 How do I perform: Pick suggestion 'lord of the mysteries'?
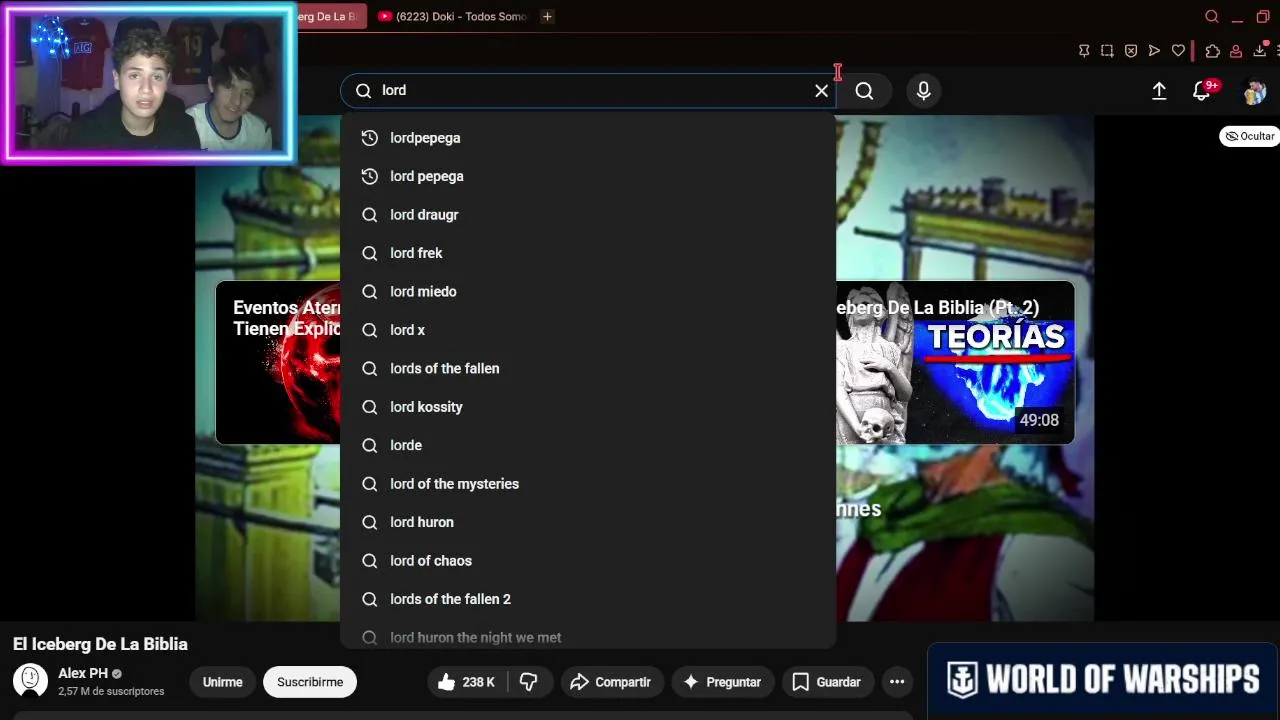588,484
